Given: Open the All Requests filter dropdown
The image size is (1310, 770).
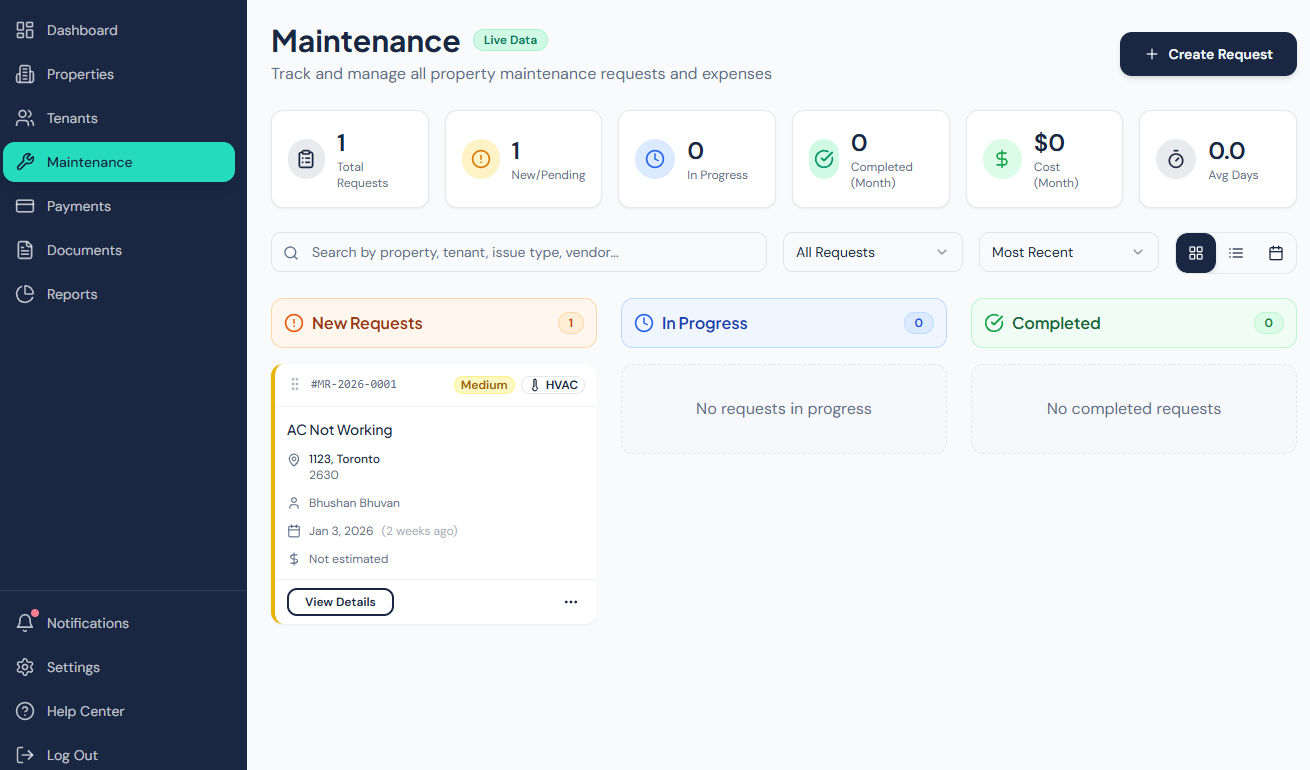Looking at the screenshot, I should click(x=871, y=252).
